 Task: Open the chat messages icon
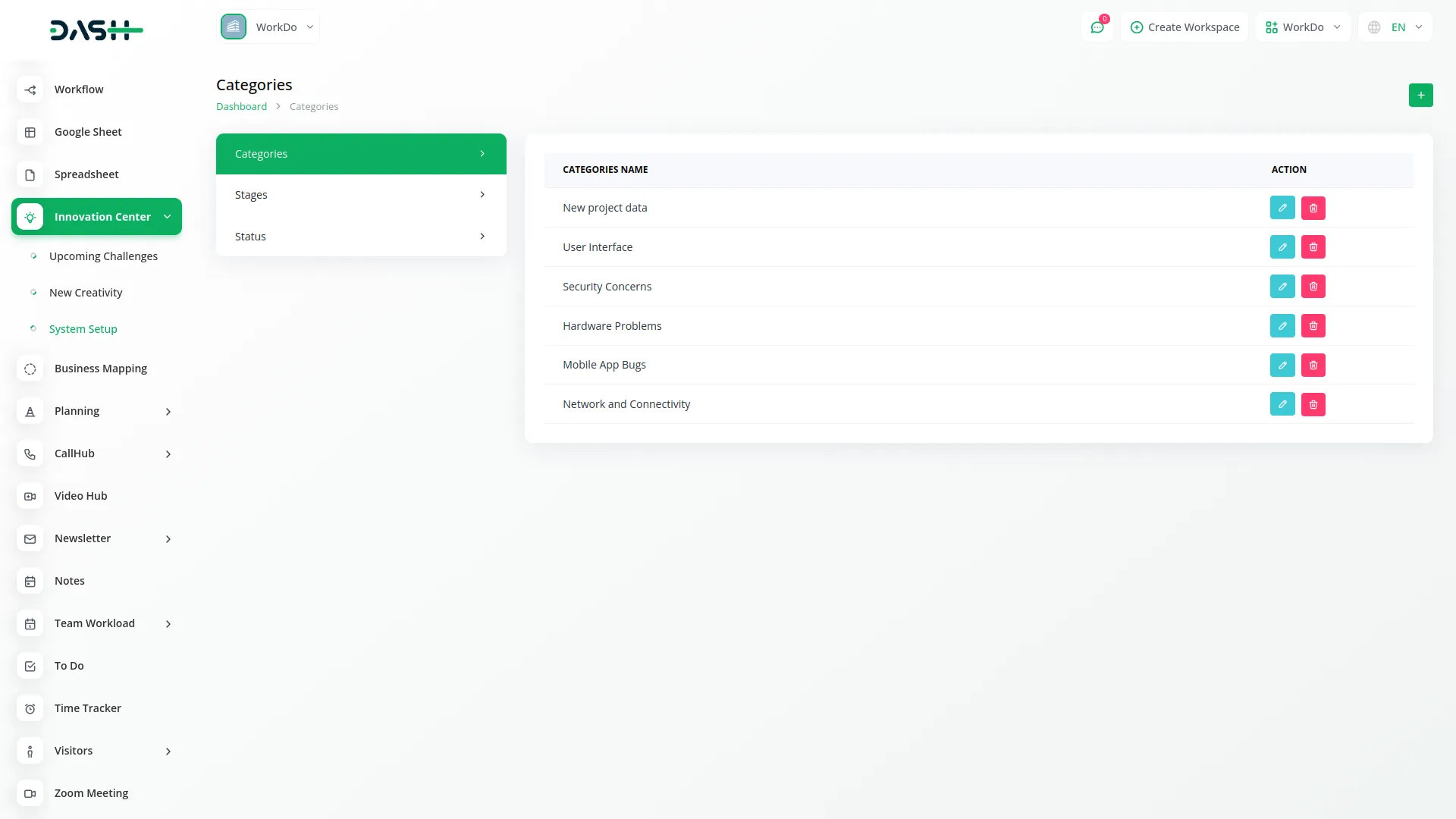tap(1097, 27)
